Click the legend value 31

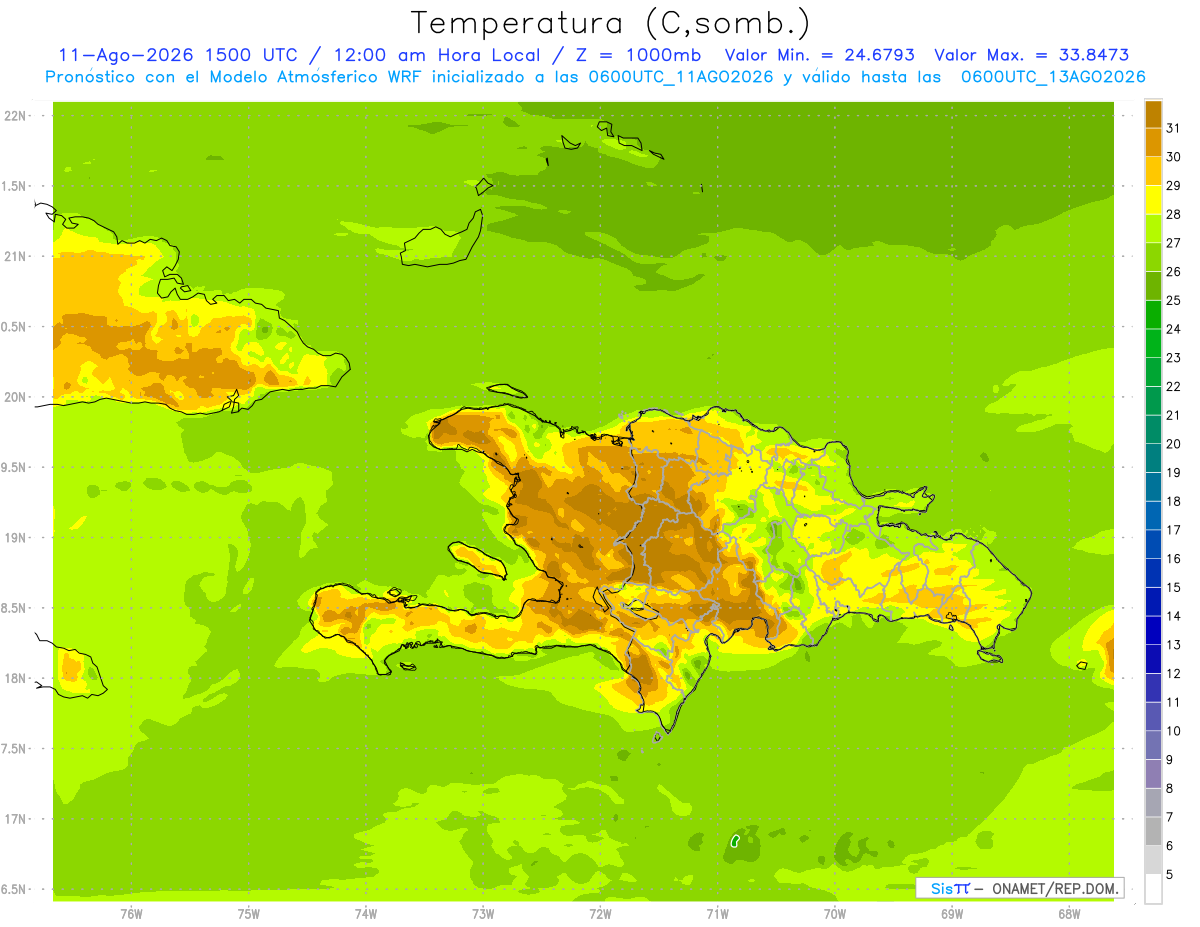pos(1174,128)
